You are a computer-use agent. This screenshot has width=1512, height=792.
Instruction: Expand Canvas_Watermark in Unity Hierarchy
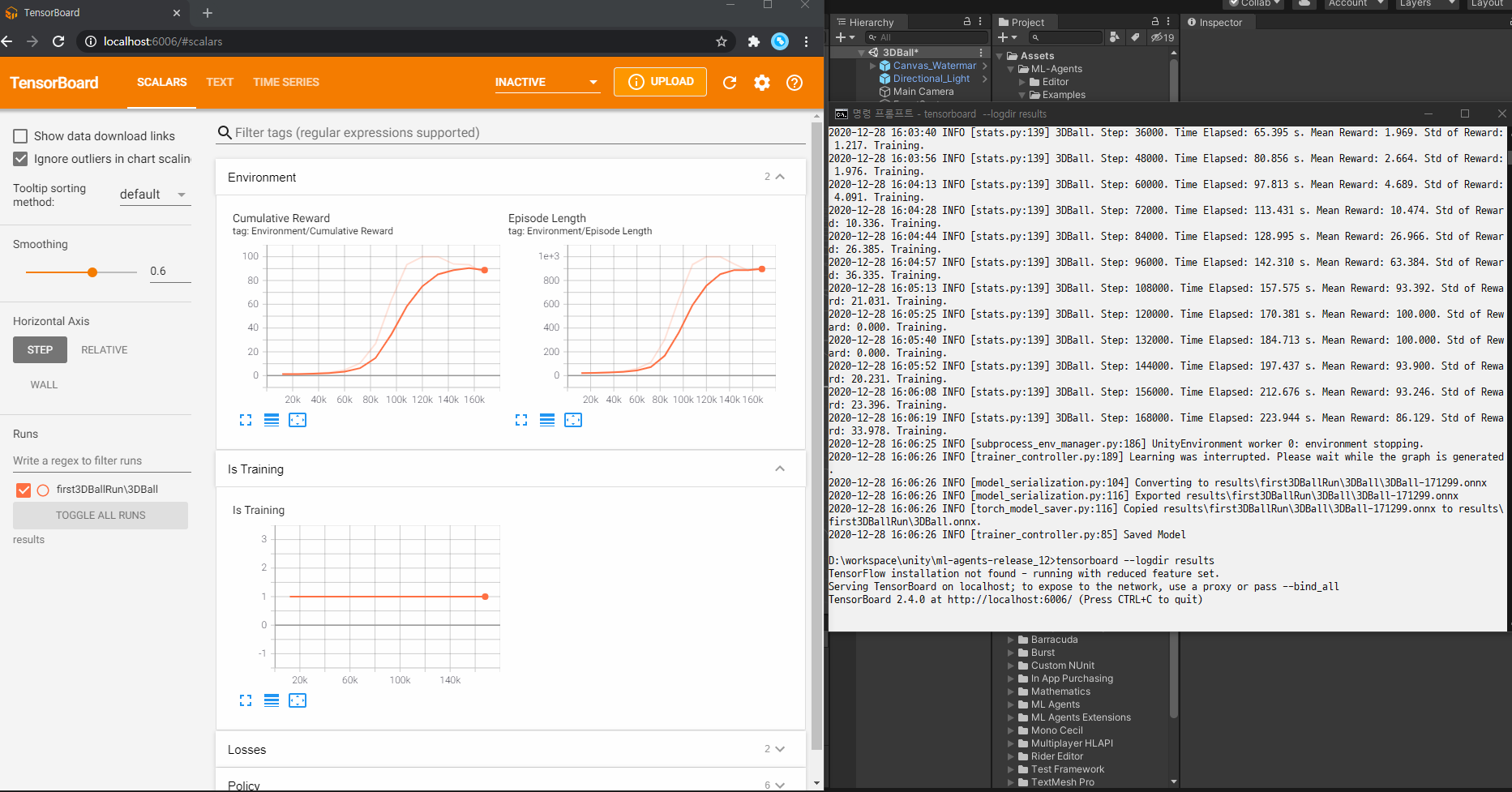pyautogui.click(x=872, y=66)
